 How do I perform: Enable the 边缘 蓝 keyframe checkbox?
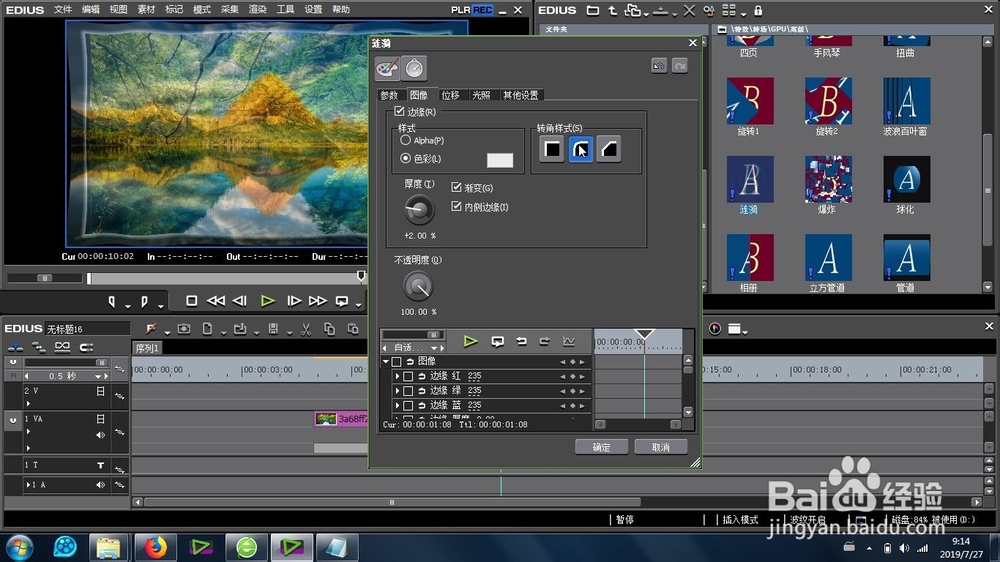click(x=408, y=406)
